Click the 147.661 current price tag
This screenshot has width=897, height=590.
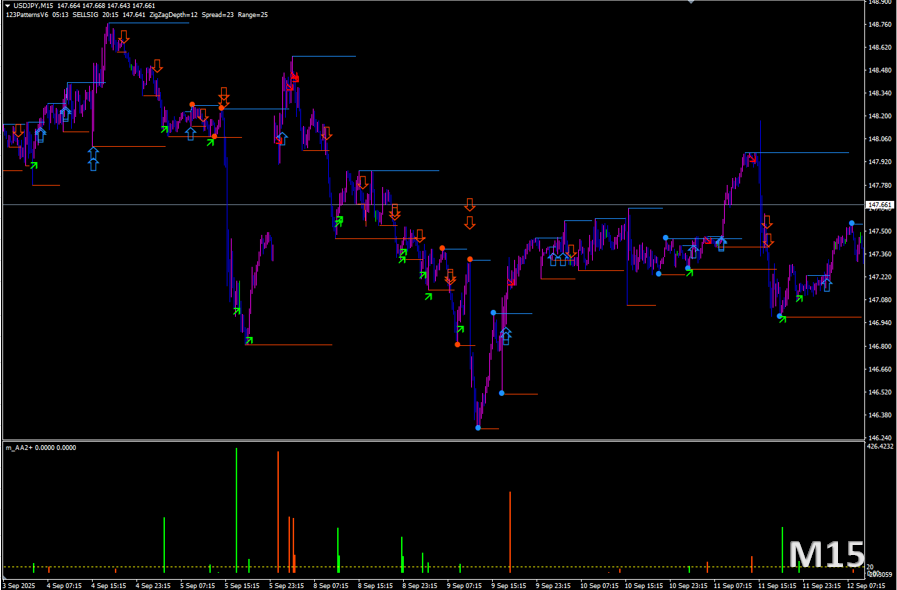879,205
